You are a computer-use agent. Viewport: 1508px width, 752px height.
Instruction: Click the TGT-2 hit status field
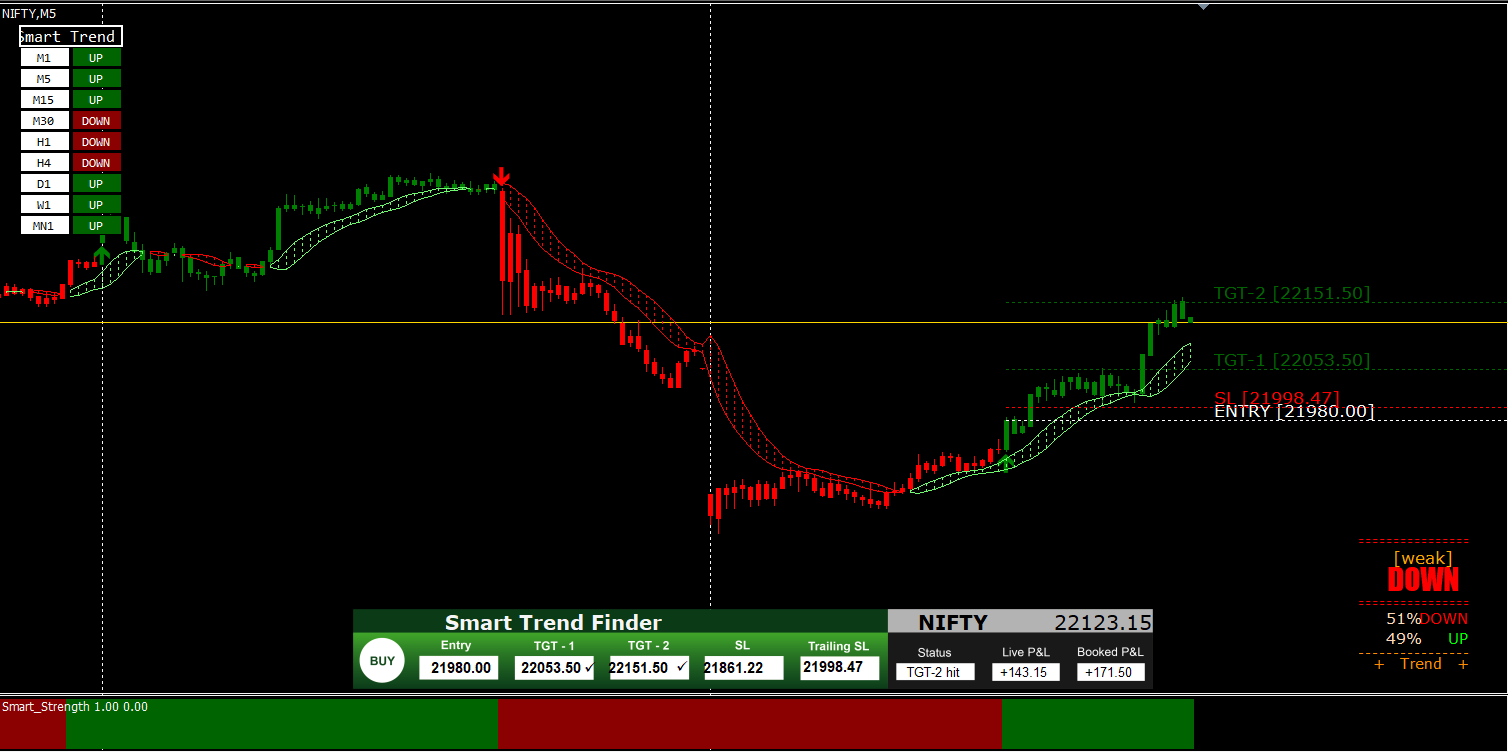pyautogui.click(x=934, y=671)
